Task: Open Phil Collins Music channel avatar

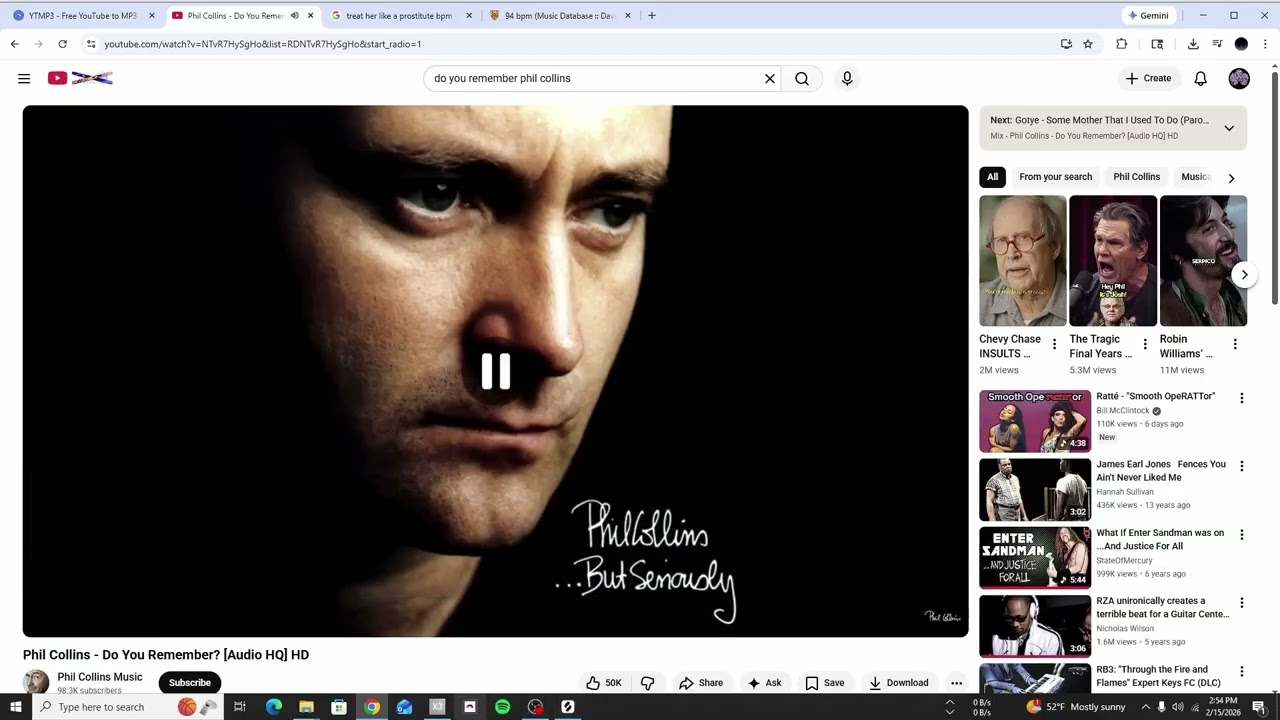Action: pyautogui.click(x=36, y=682)
